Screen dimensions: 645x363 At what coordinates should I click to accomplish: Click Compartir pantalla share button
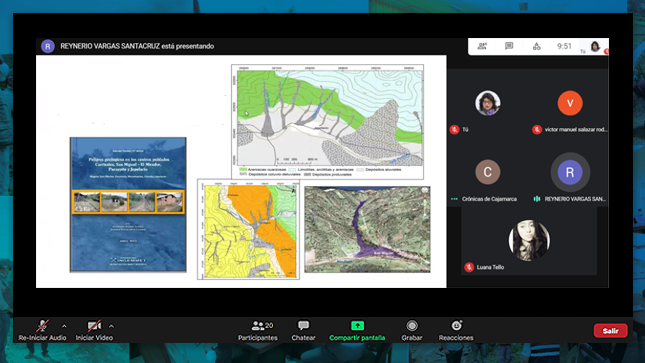[357, 331]
